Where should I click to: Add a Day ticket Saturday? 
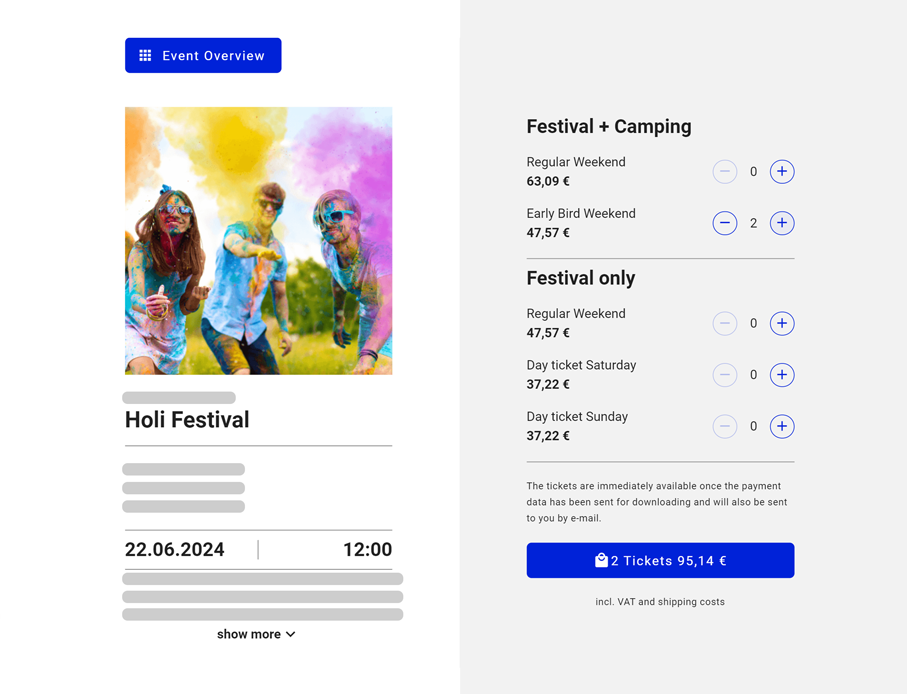[x=782, y=375]
